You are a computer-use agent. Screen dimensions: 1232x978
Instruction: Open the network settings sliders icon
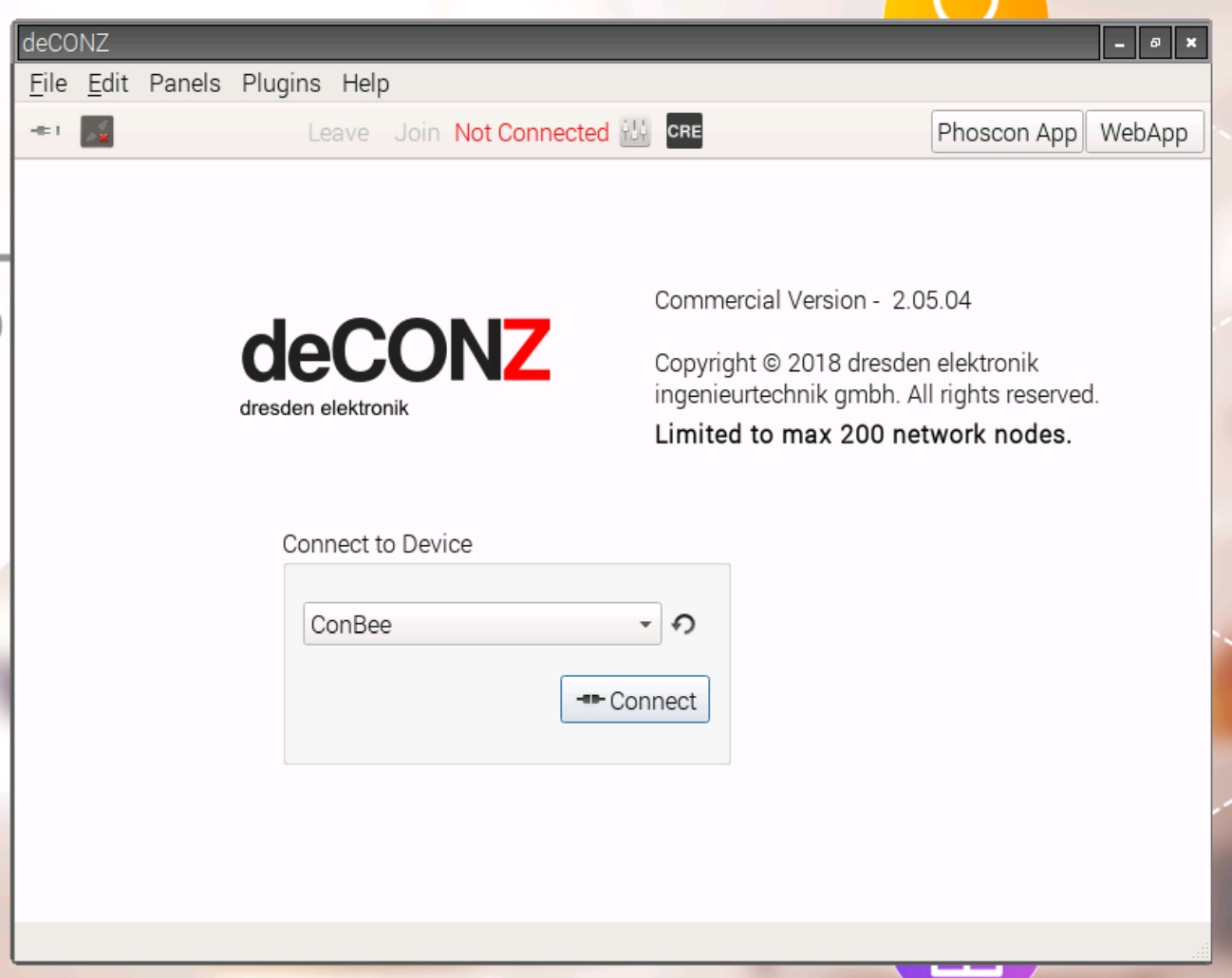click(634, 132)
